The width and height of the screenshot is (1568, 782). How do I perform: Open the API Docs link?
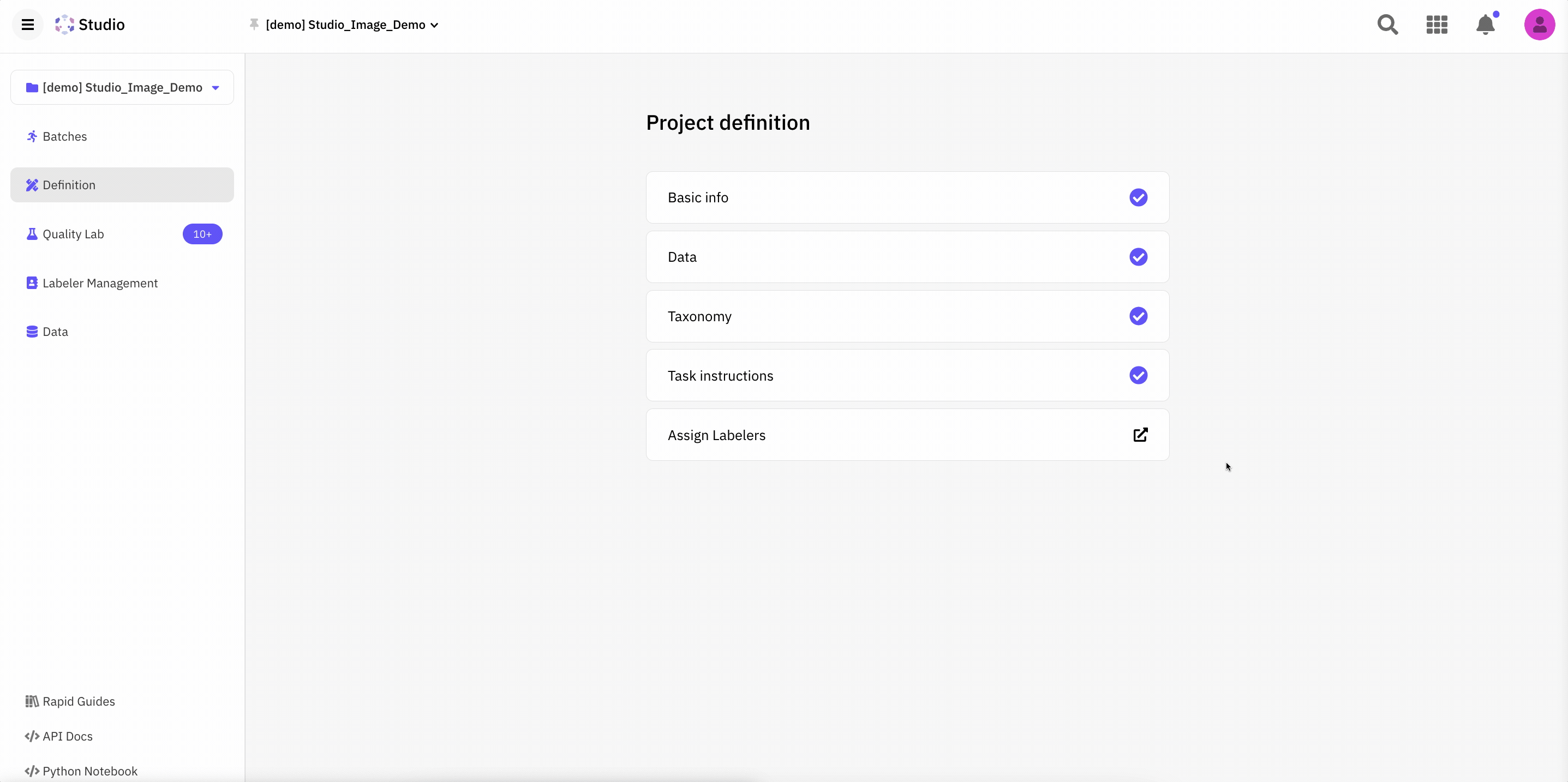point(67,736)
